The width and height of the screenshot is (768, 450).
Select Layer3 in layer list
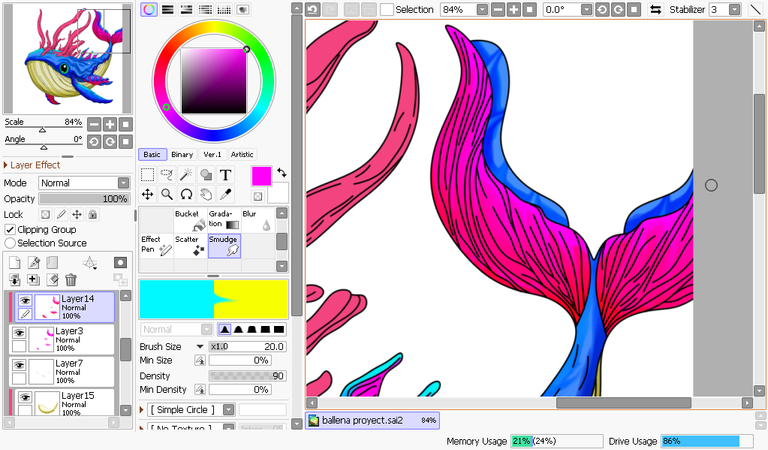point(62,339)
